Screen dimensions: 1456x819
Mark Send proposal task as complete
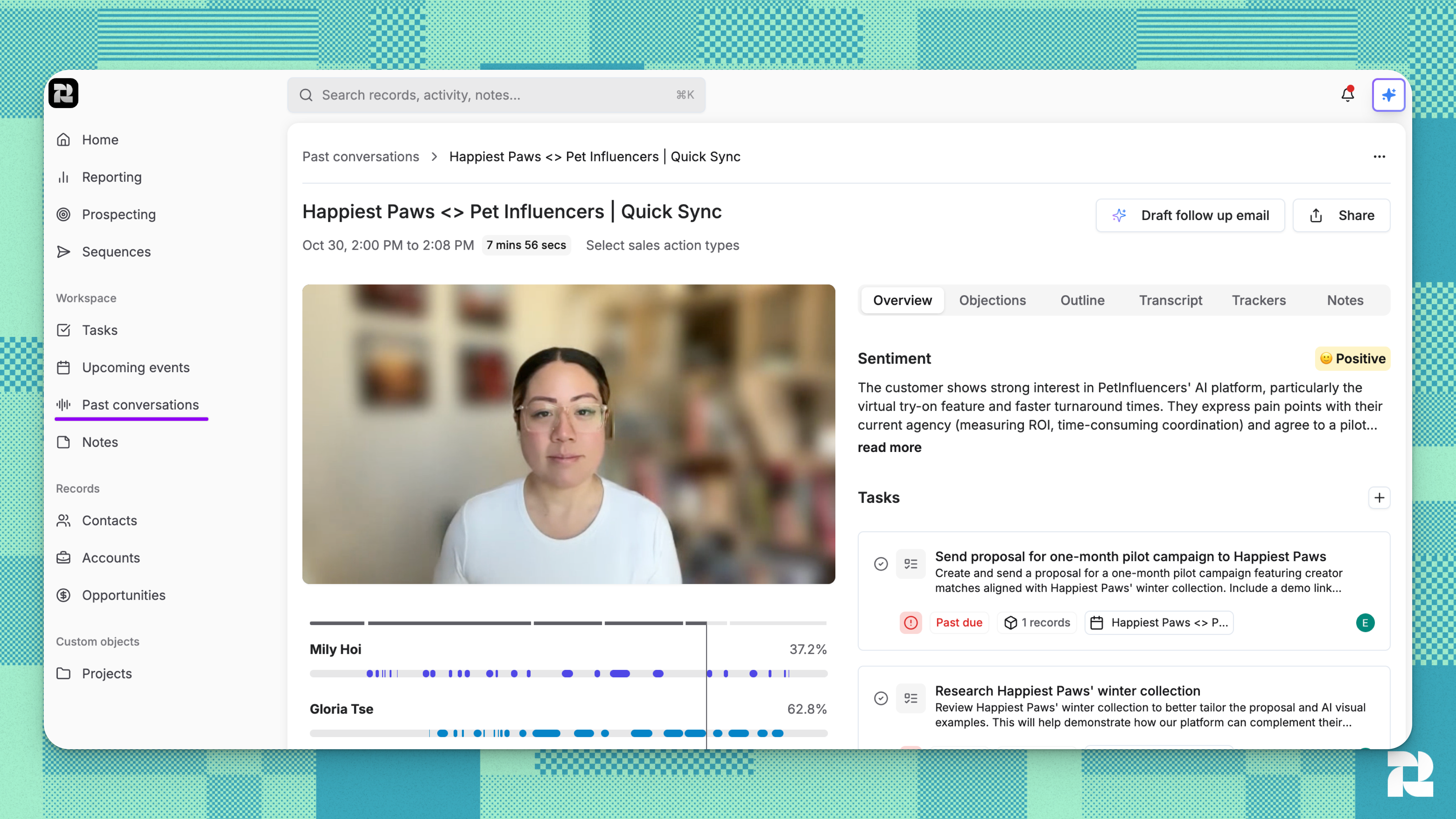point(881,563)
